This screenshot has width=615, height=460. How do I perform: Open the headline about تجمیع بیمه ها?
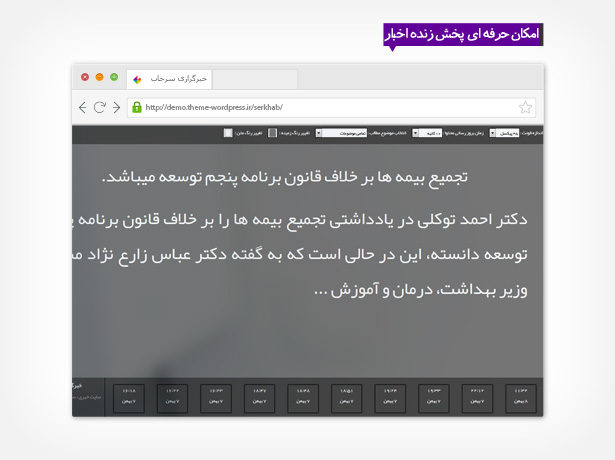pyautogui.click(x=285, y=177)
